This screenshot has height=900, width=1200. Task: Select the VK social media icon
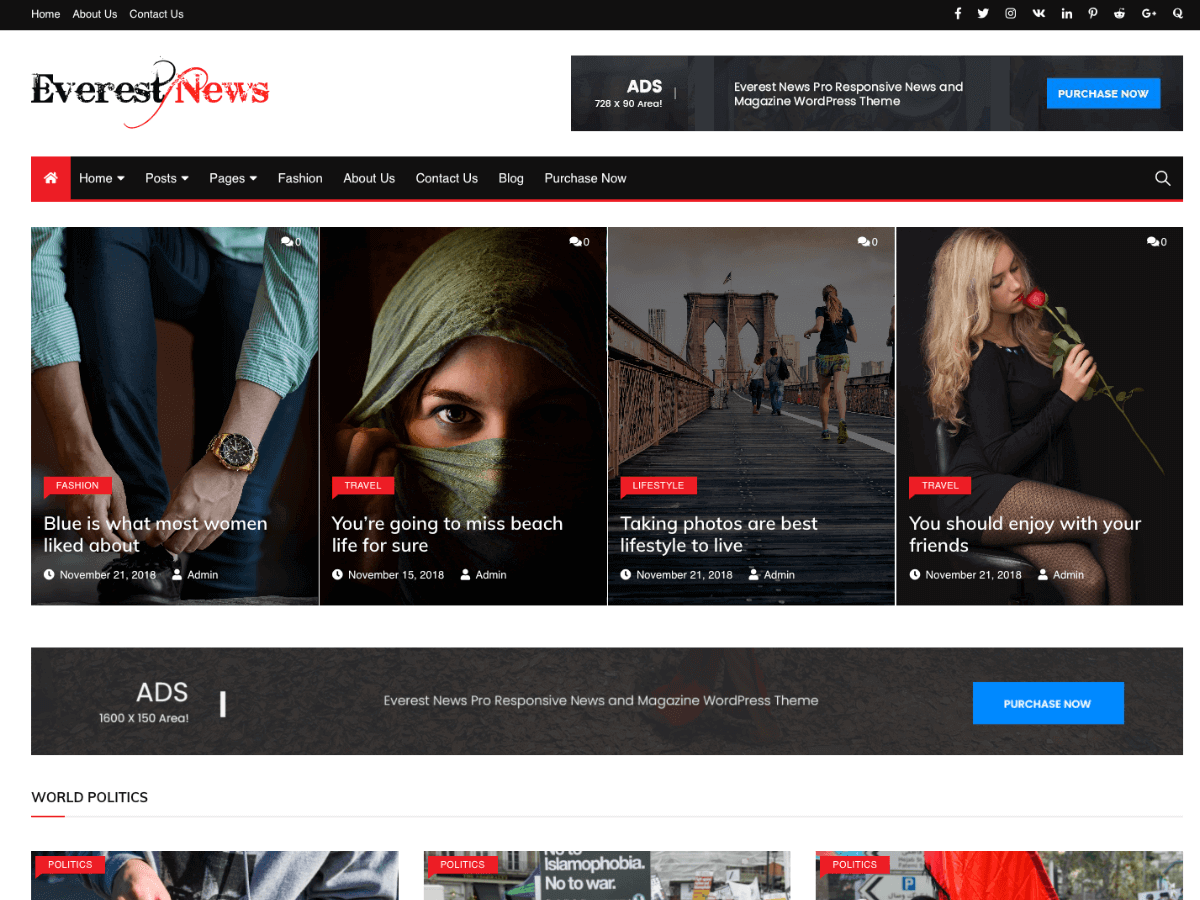coord(1038,13)
